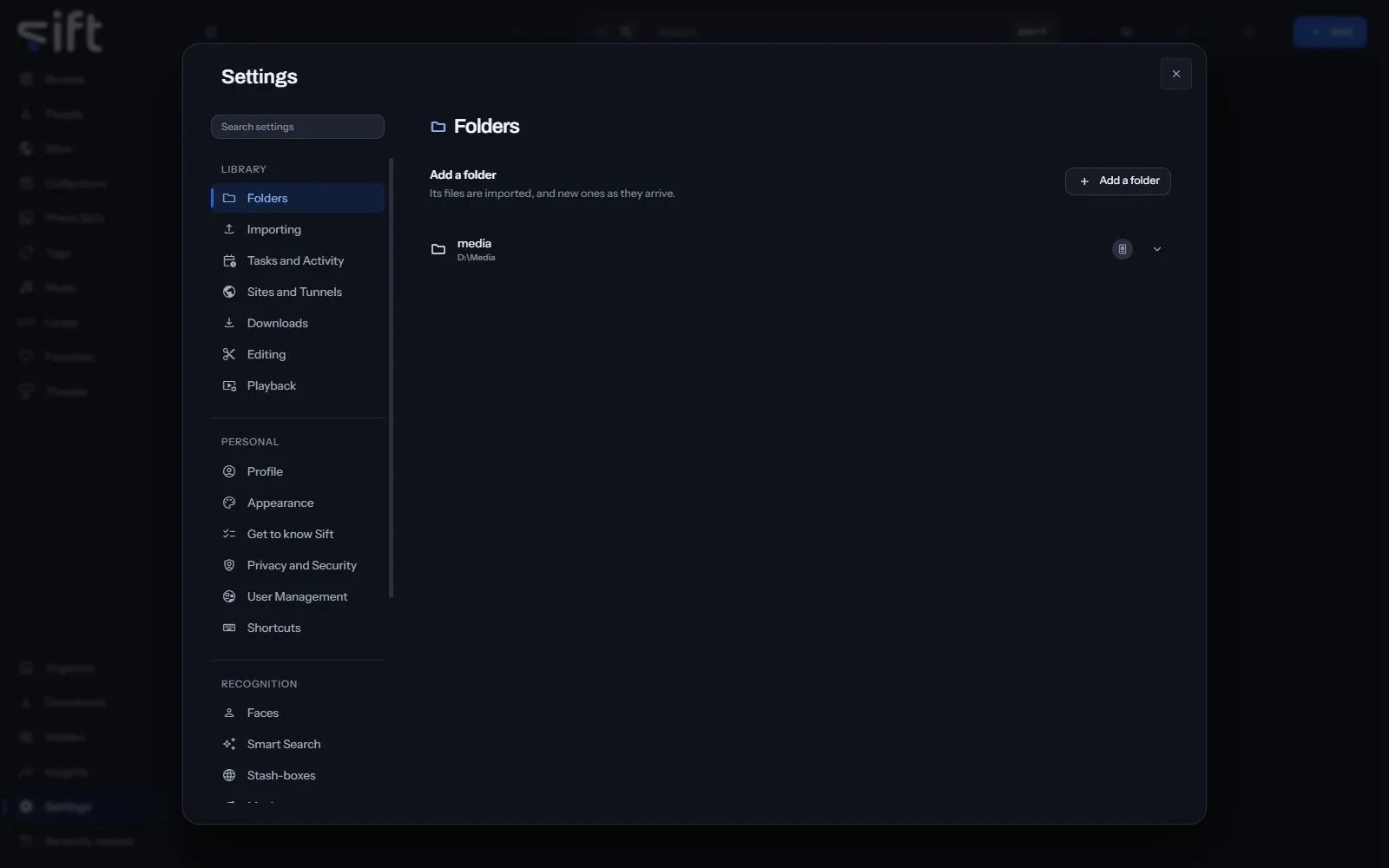Click the Add a folder button

1118,181
